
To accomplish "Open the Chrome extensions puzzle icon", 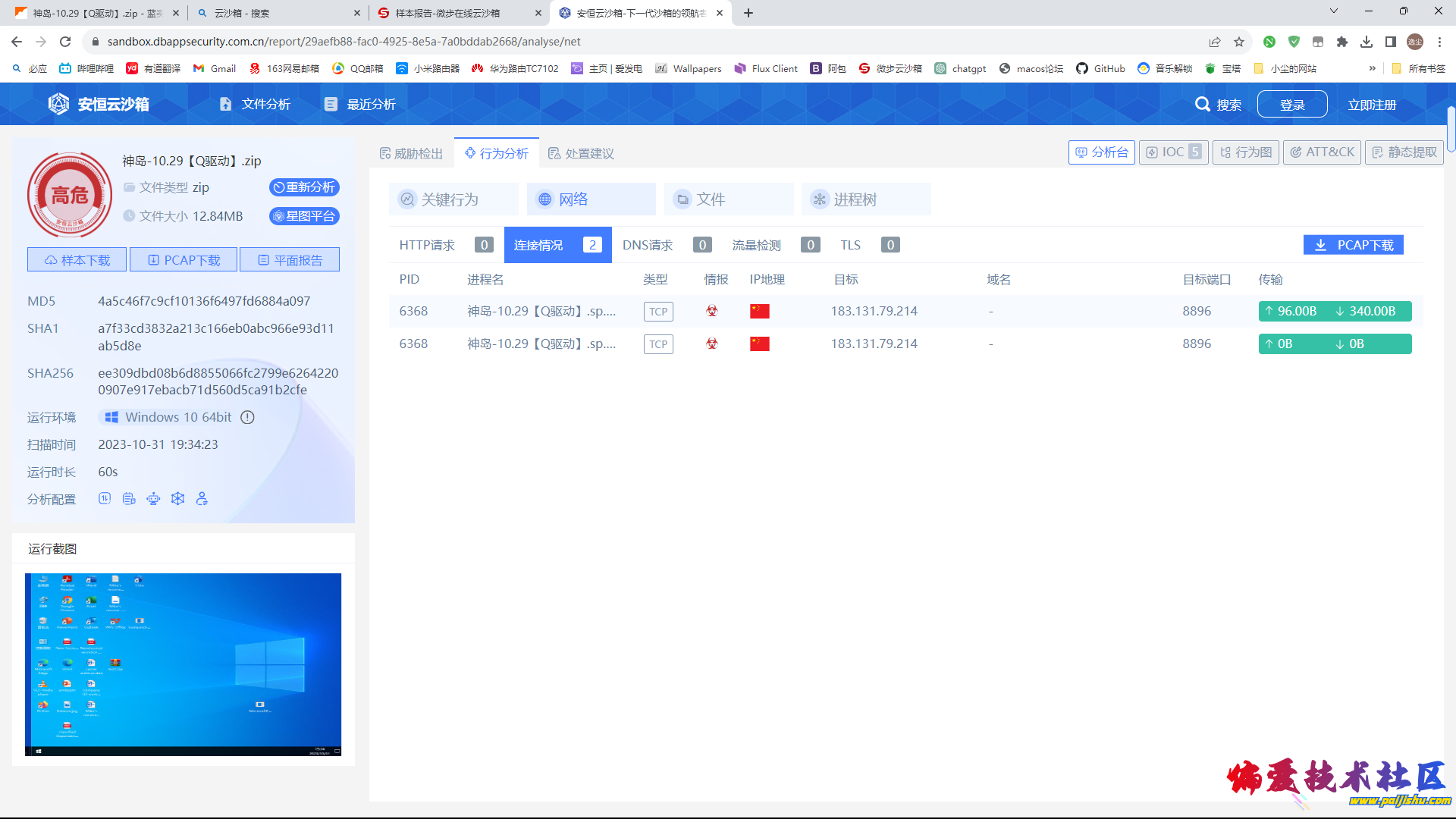I will (x=1342, y=42).
